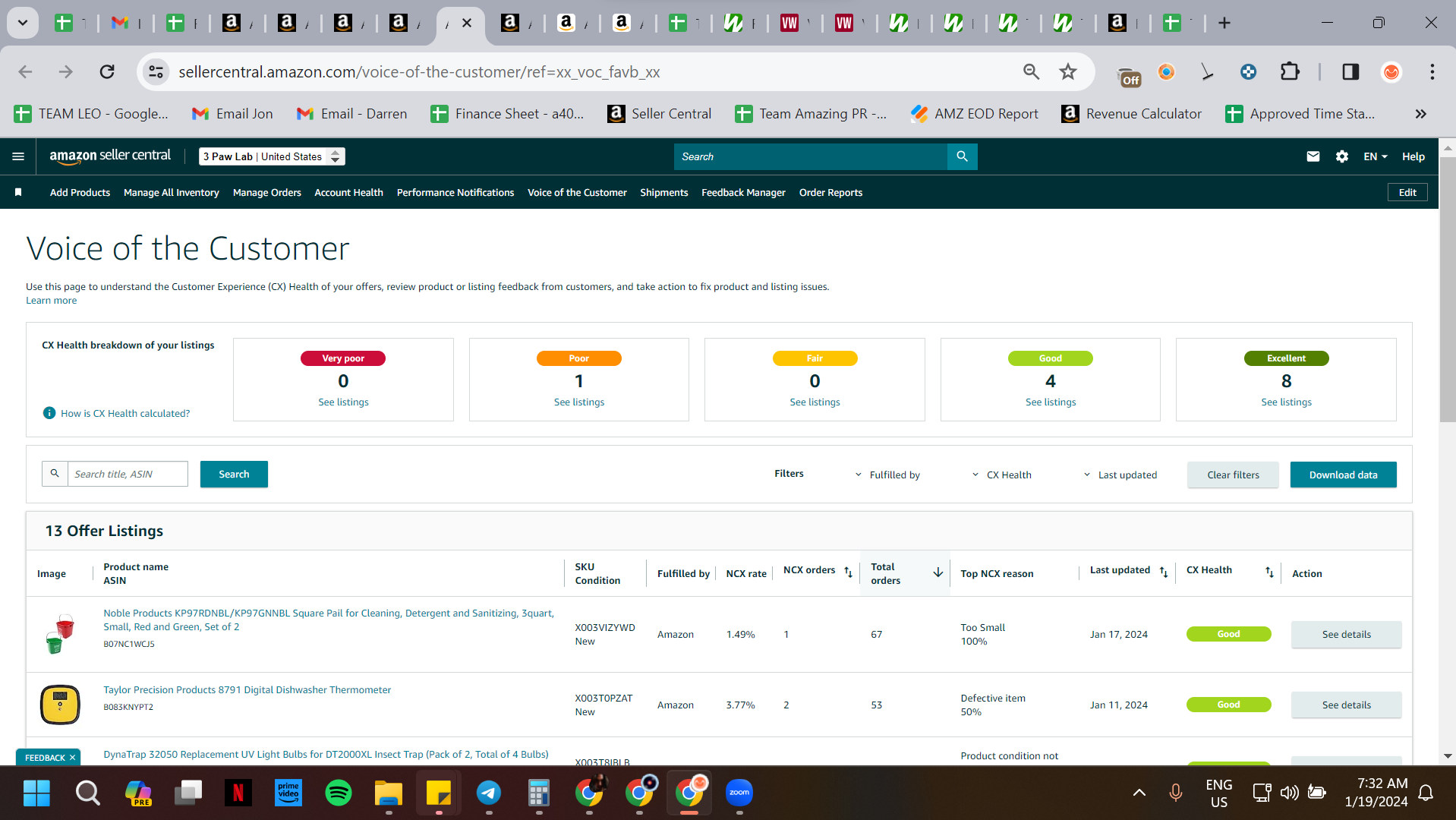
Task: Open Zoom from the taskbar
Action: click(739, 793)
